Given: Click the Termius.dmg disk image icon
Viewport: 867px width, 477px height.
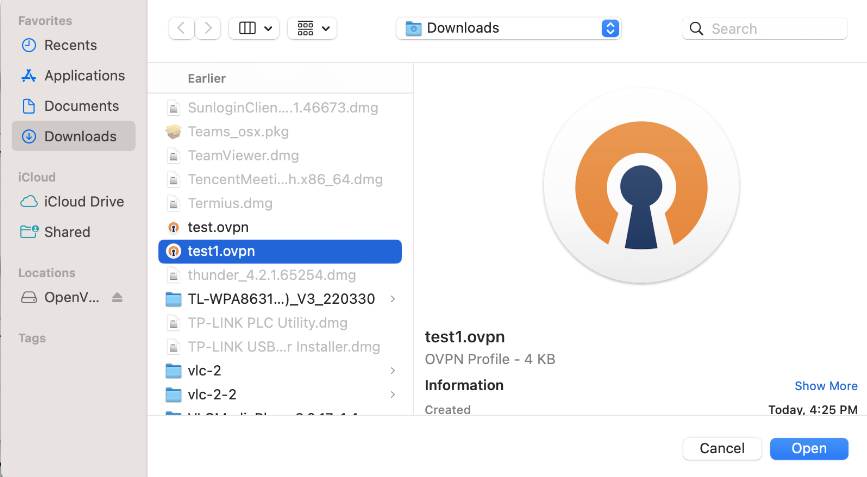Looking at the screenshot, I should [x=174, y=203].
